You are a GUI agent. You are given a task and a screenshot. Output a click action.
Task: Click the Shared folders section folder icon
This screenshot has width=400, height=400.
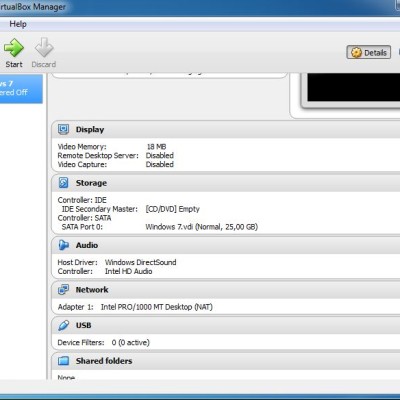tap(63, 361)
